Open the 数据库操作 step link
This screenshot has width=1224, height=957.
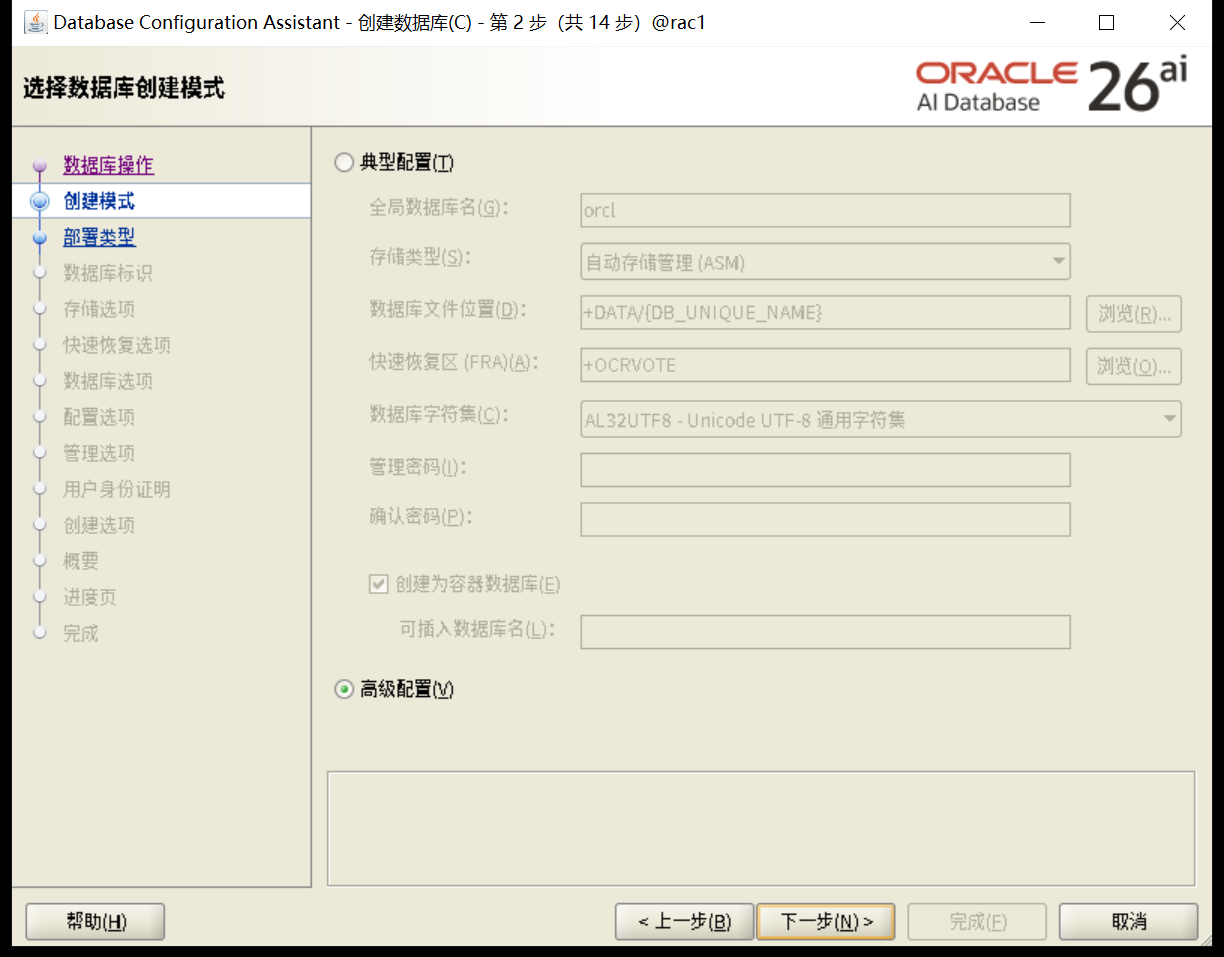[x=108, y=165]
